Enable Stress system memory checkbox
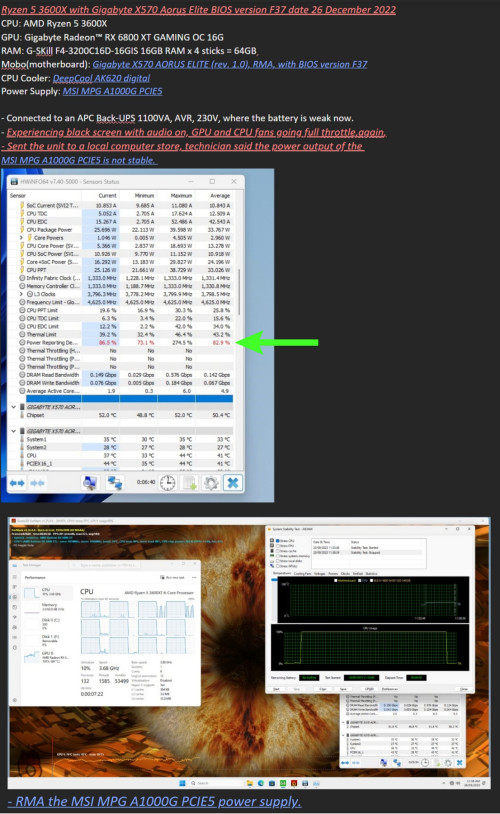 [277, 556]
